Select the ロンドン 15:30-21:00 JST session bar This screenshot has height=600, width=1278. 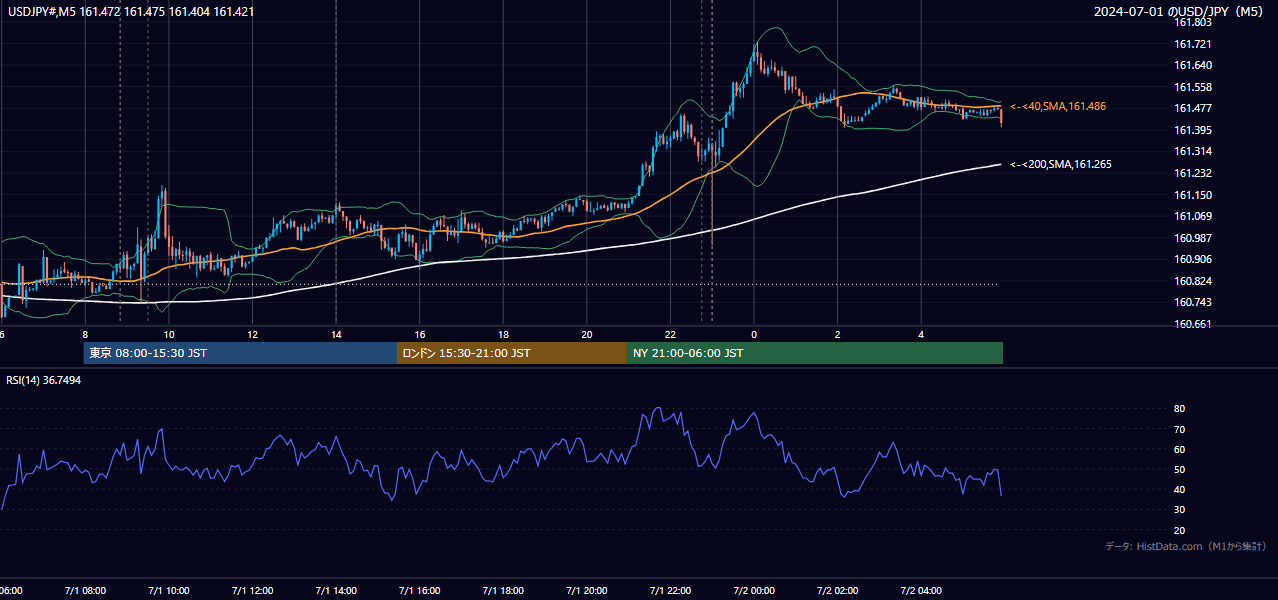[512, 353]
